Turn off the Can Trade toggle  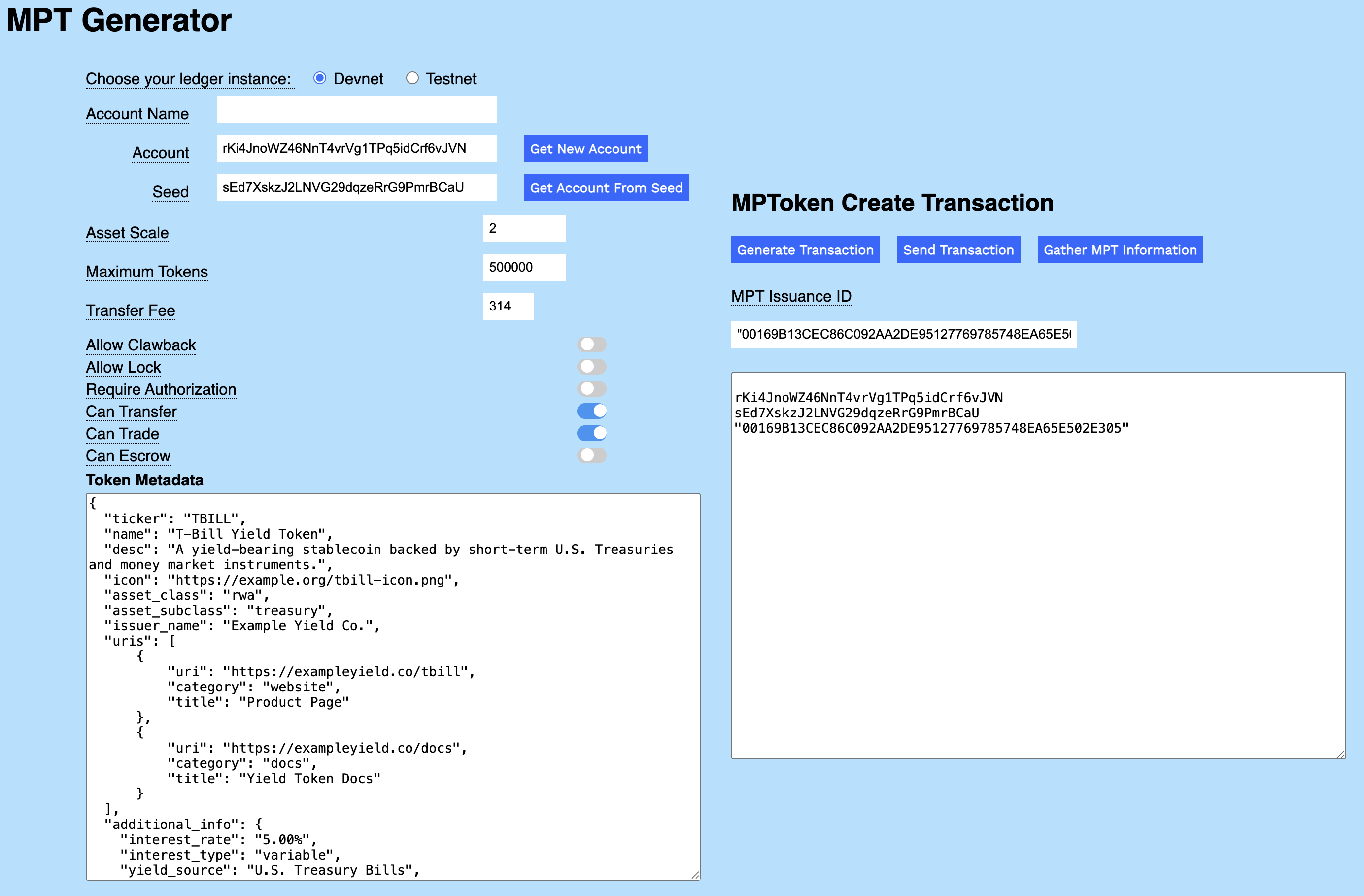tap(591, 433)
